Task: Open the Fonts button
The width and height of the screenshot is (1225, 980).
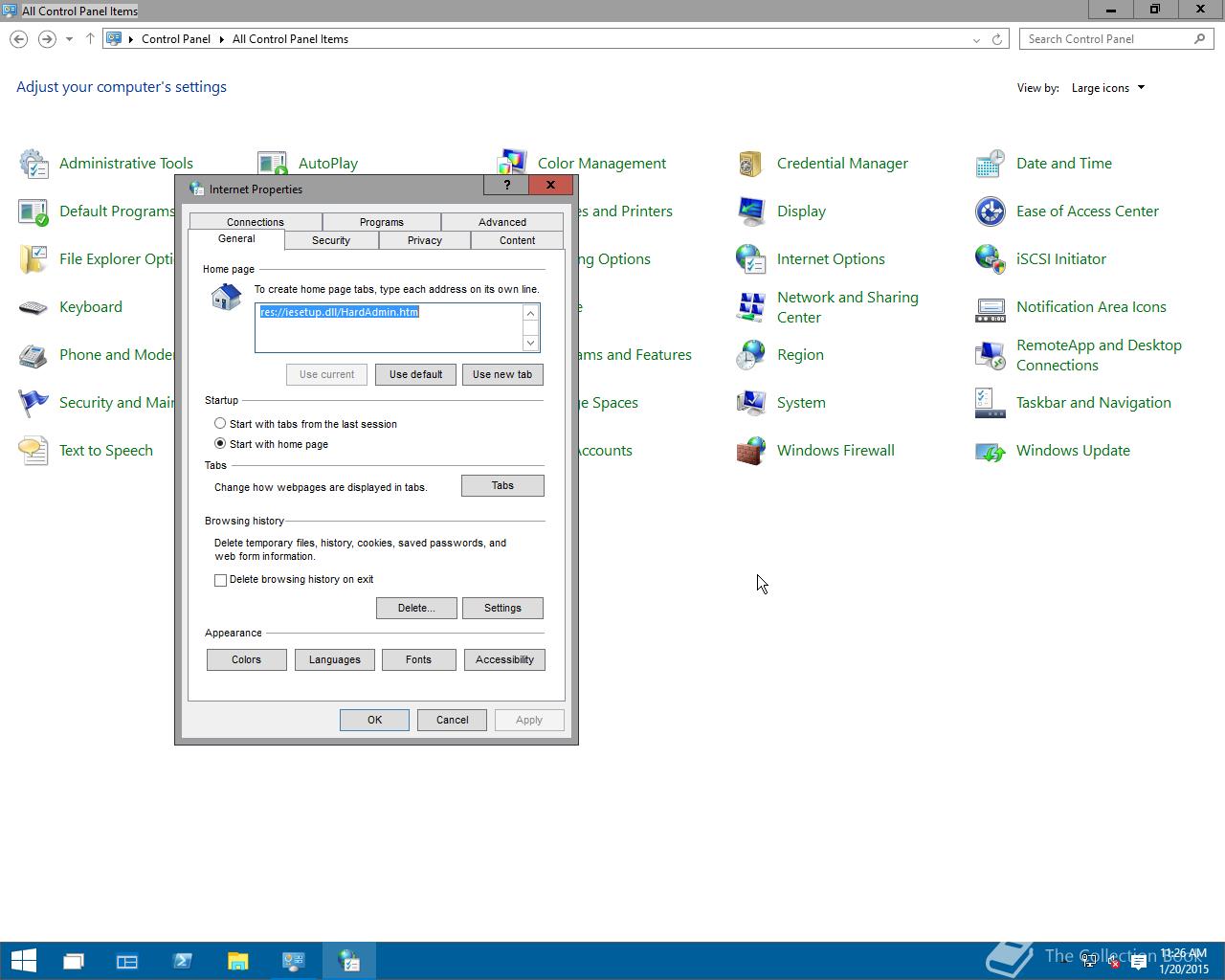Action: [418, 659]
